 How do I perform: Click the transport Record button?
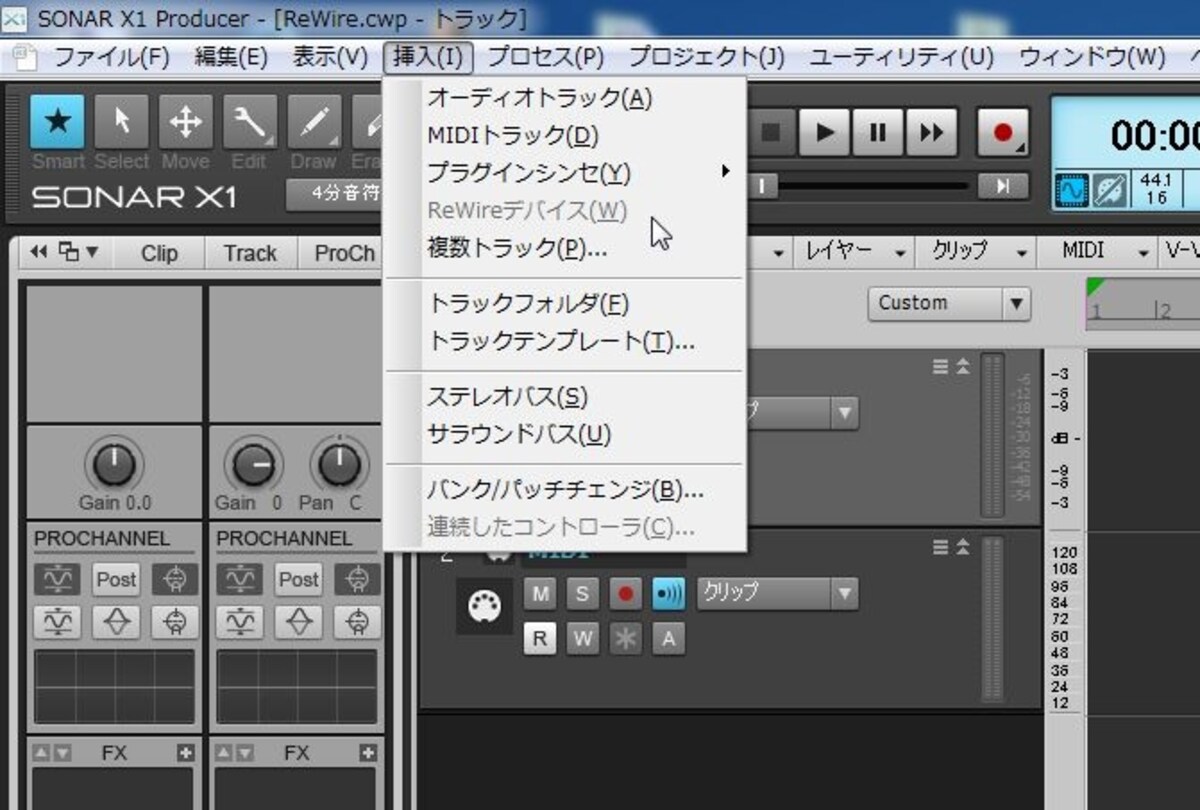[1002, 132]
